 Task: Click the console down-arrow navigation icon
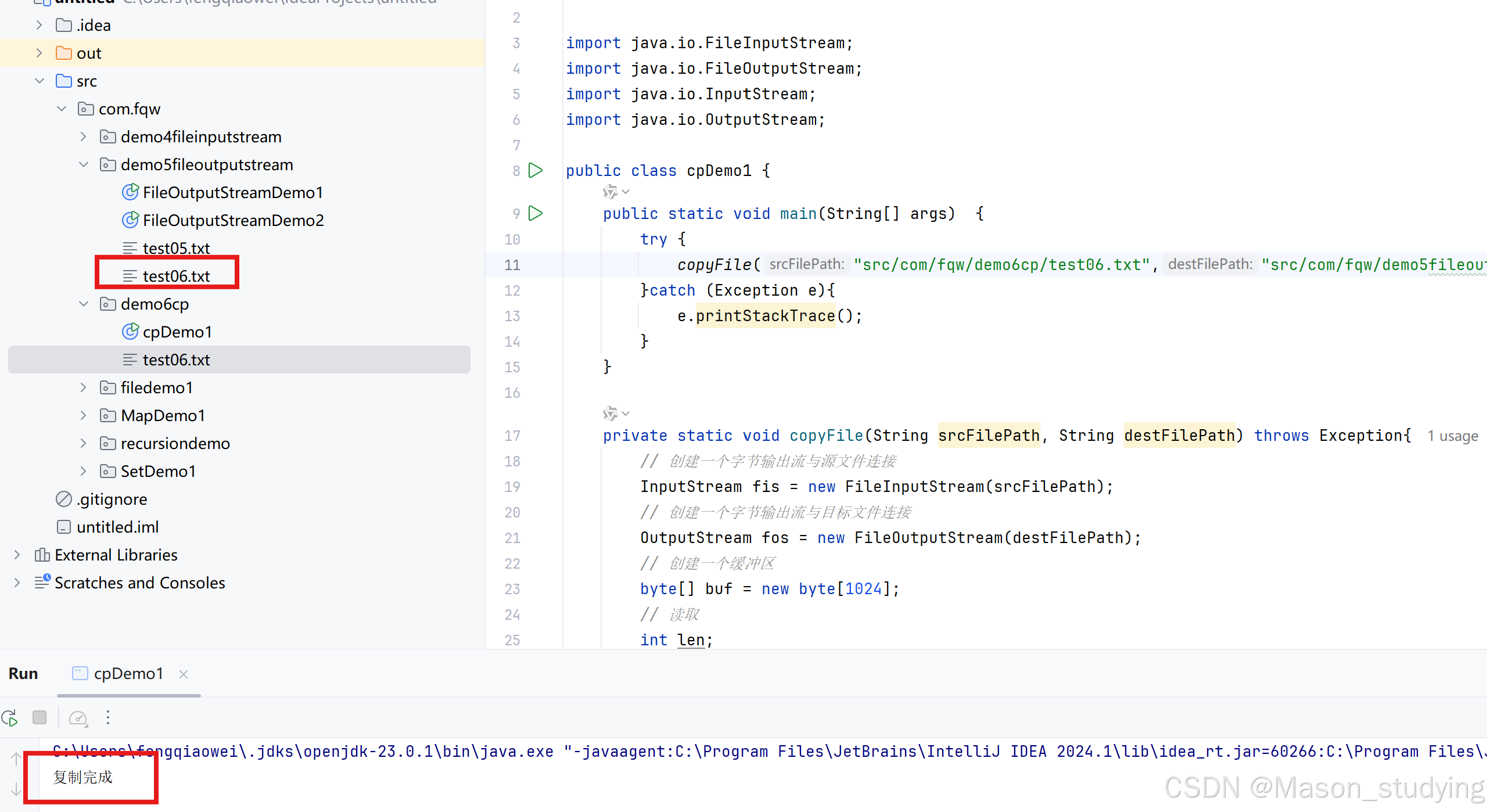[x=16, y=789]
